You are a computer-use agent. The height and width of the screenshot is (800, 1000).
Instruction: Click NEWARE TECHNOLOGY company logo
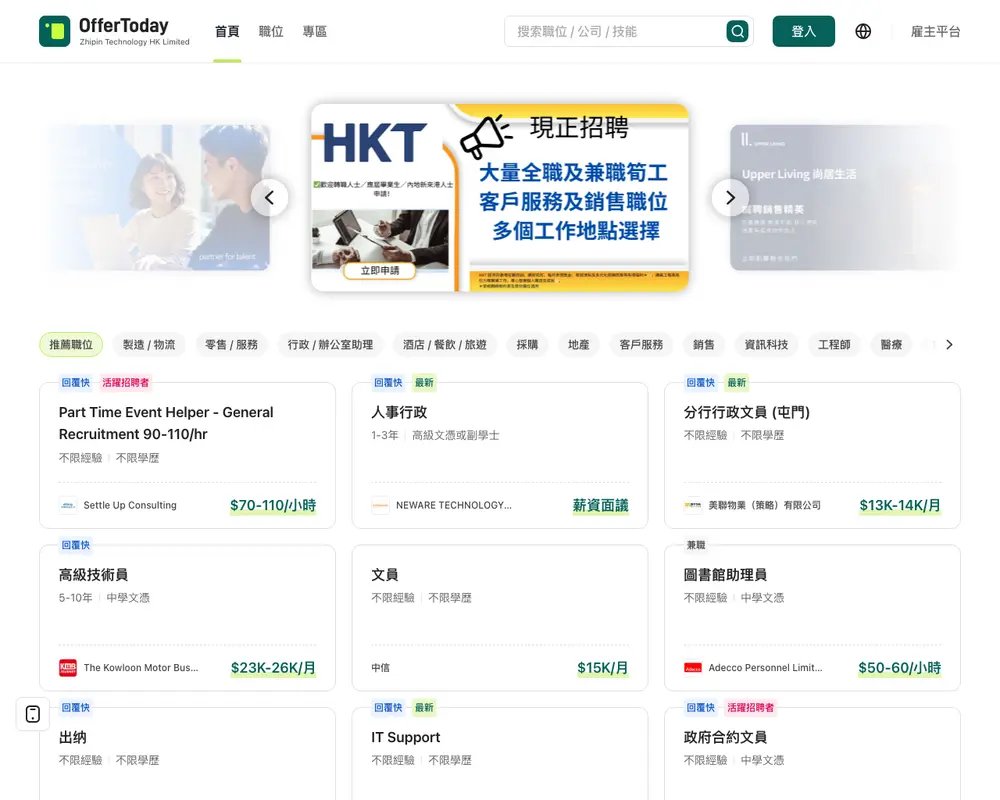(380, 505)
